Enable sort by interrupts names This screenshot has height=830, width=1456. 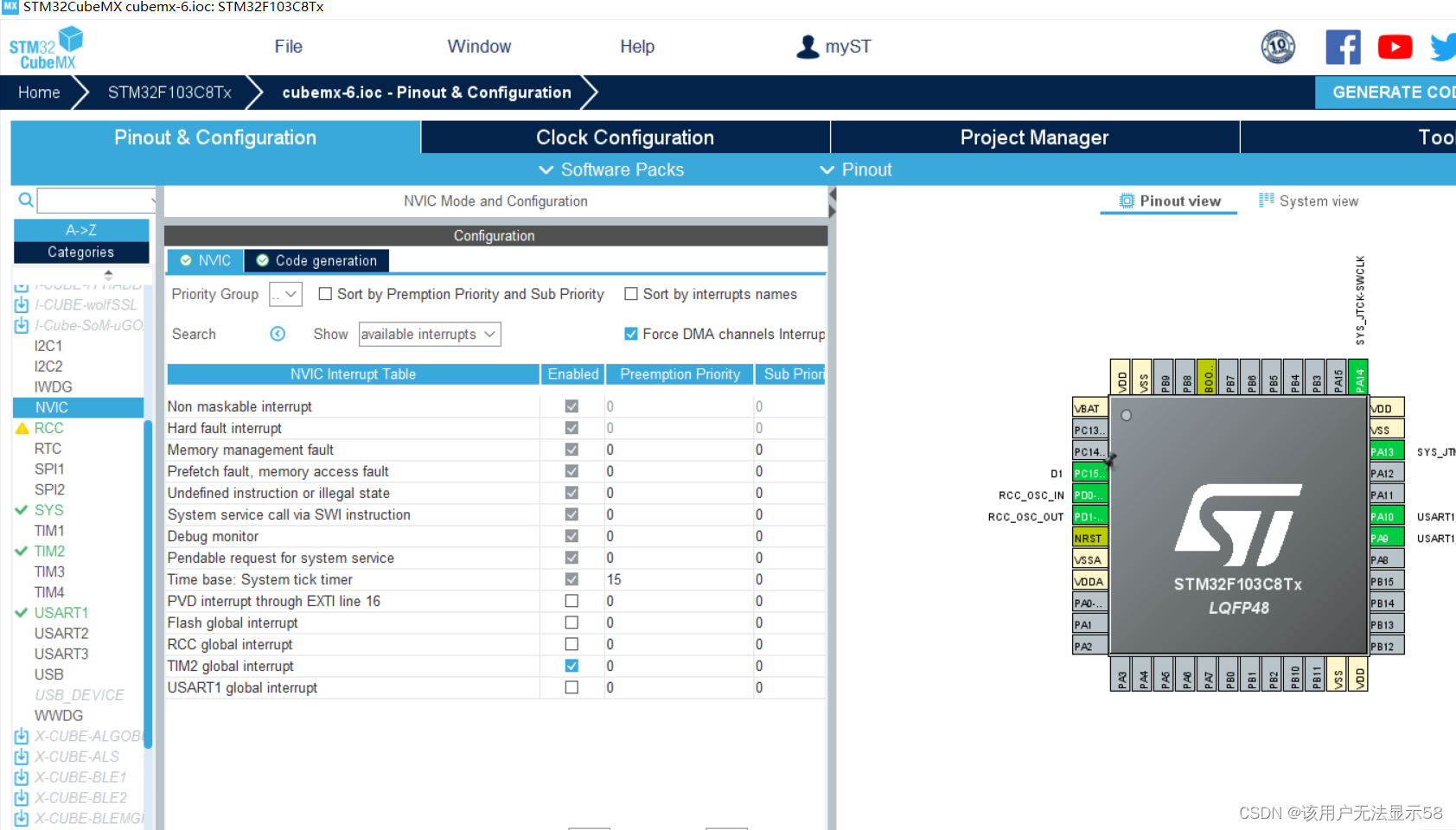631,294
